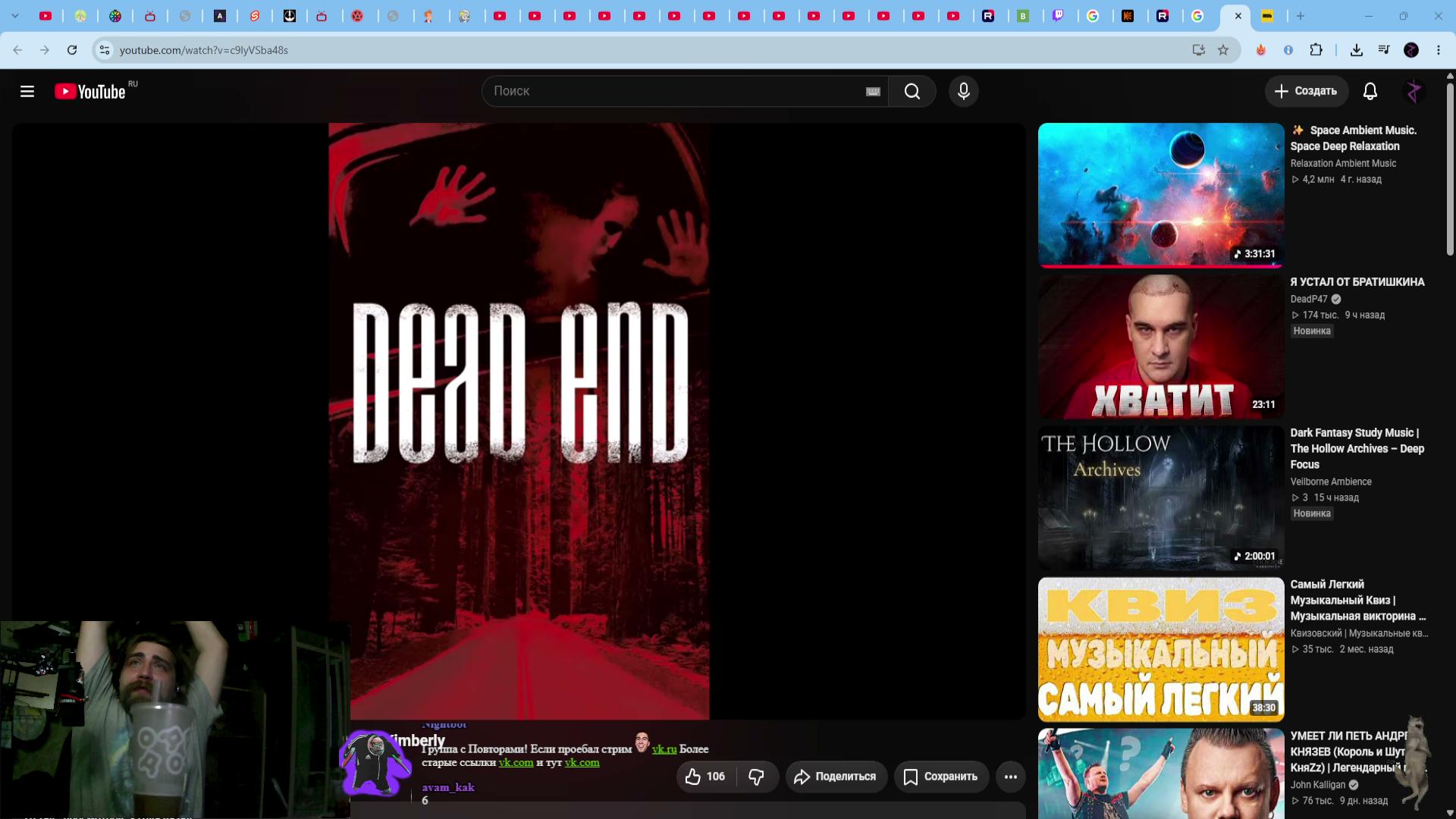Open the ХВАТИТ video thumbnail

pyautogui.click(x=1161, y=347)
